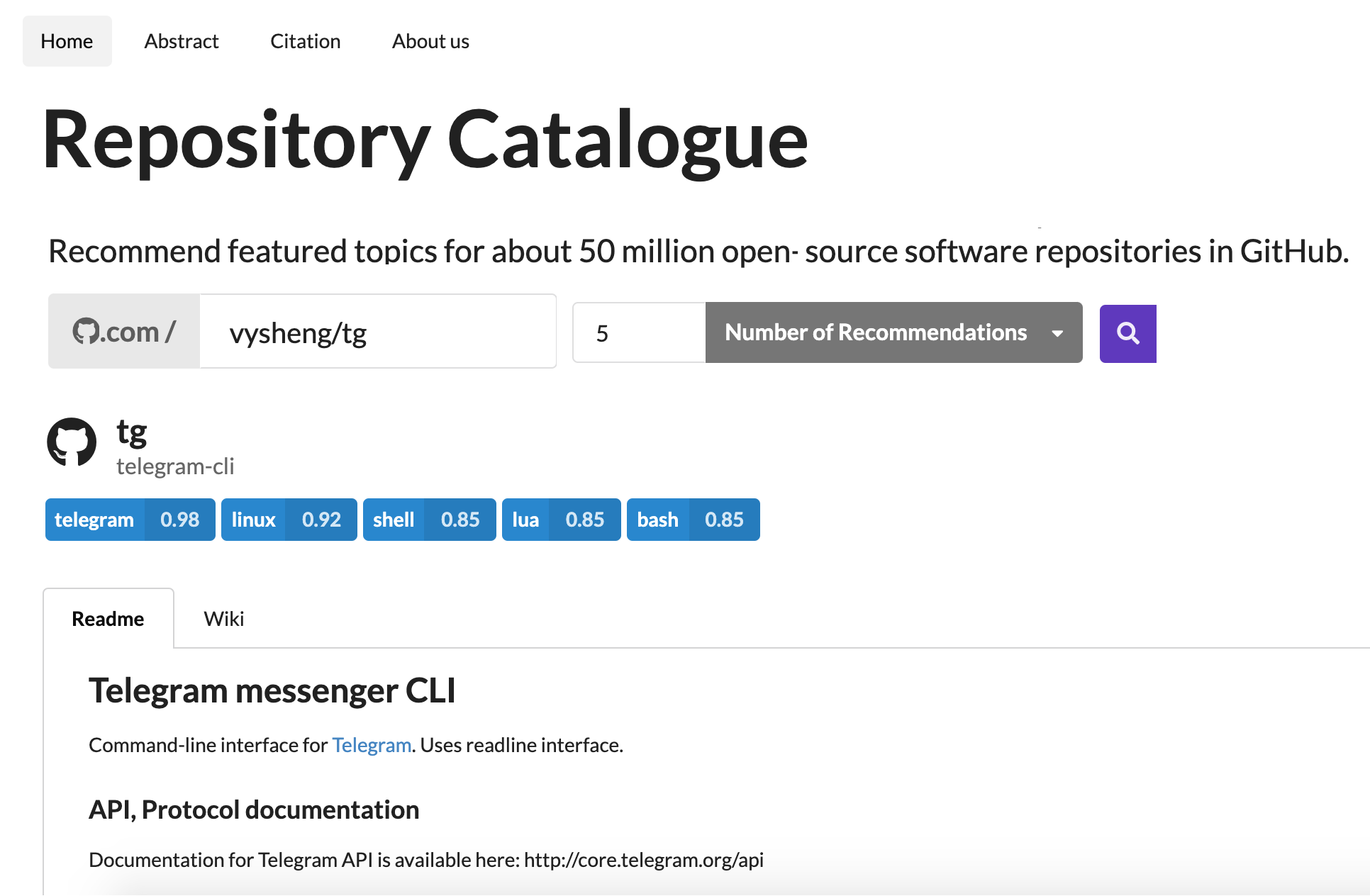Navigate to About us
This screenshot has width=1370, height=896.
430,41
